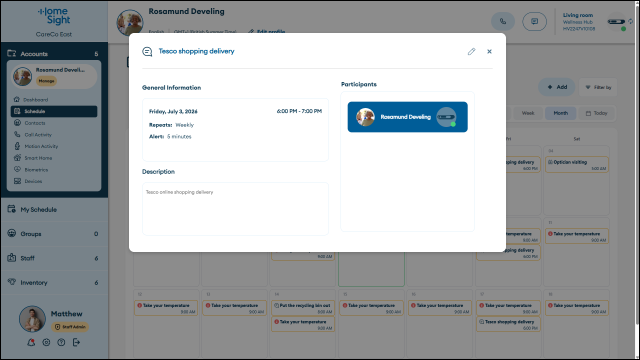640x360 pixels.
Task: Open the Tesco shopping delivery event on day 17
Action: pyautogui.click(x=508, y=324)
